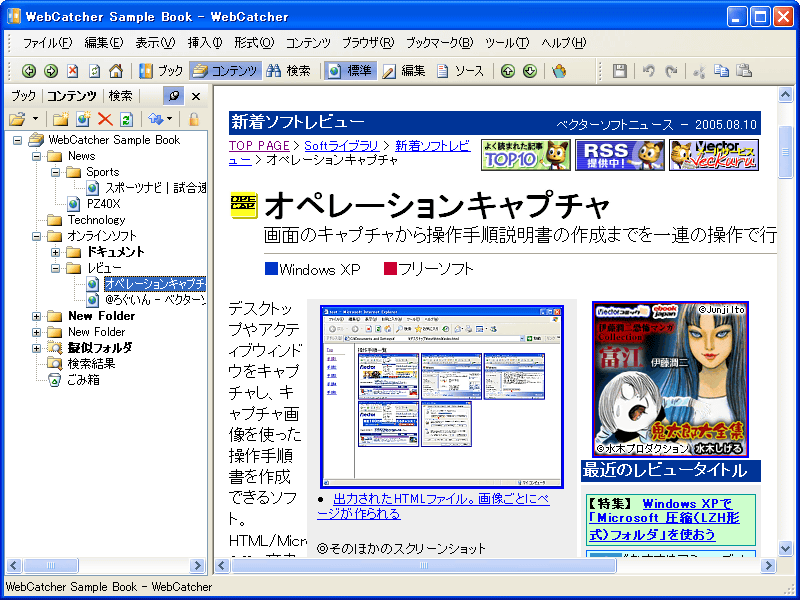Click the Copy icon

coord(721,71)
